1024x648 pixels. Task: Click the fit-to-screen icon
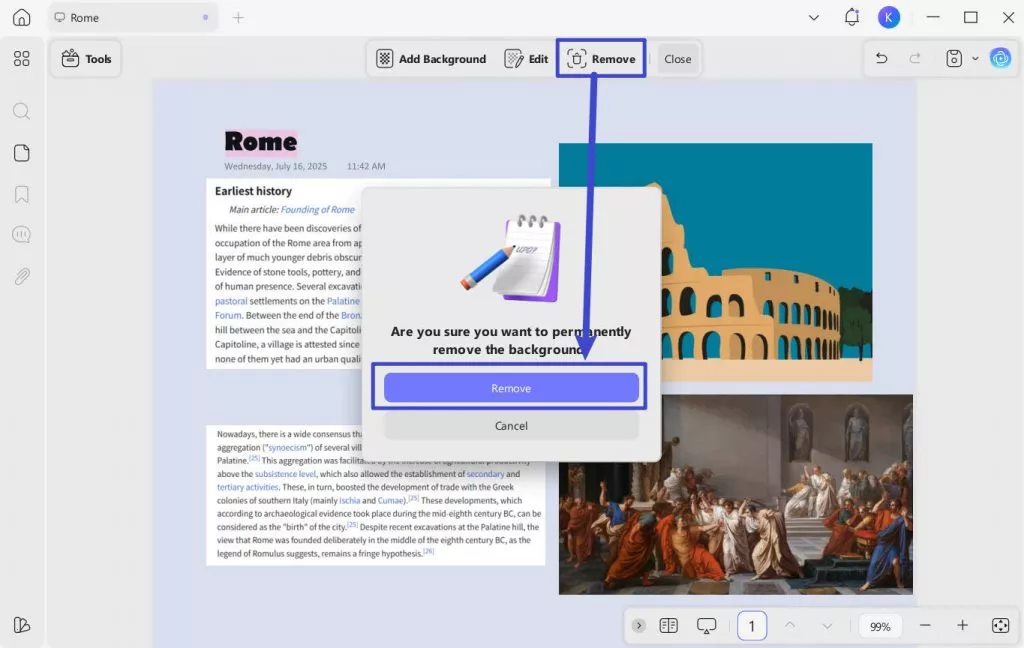[1000, 626]
